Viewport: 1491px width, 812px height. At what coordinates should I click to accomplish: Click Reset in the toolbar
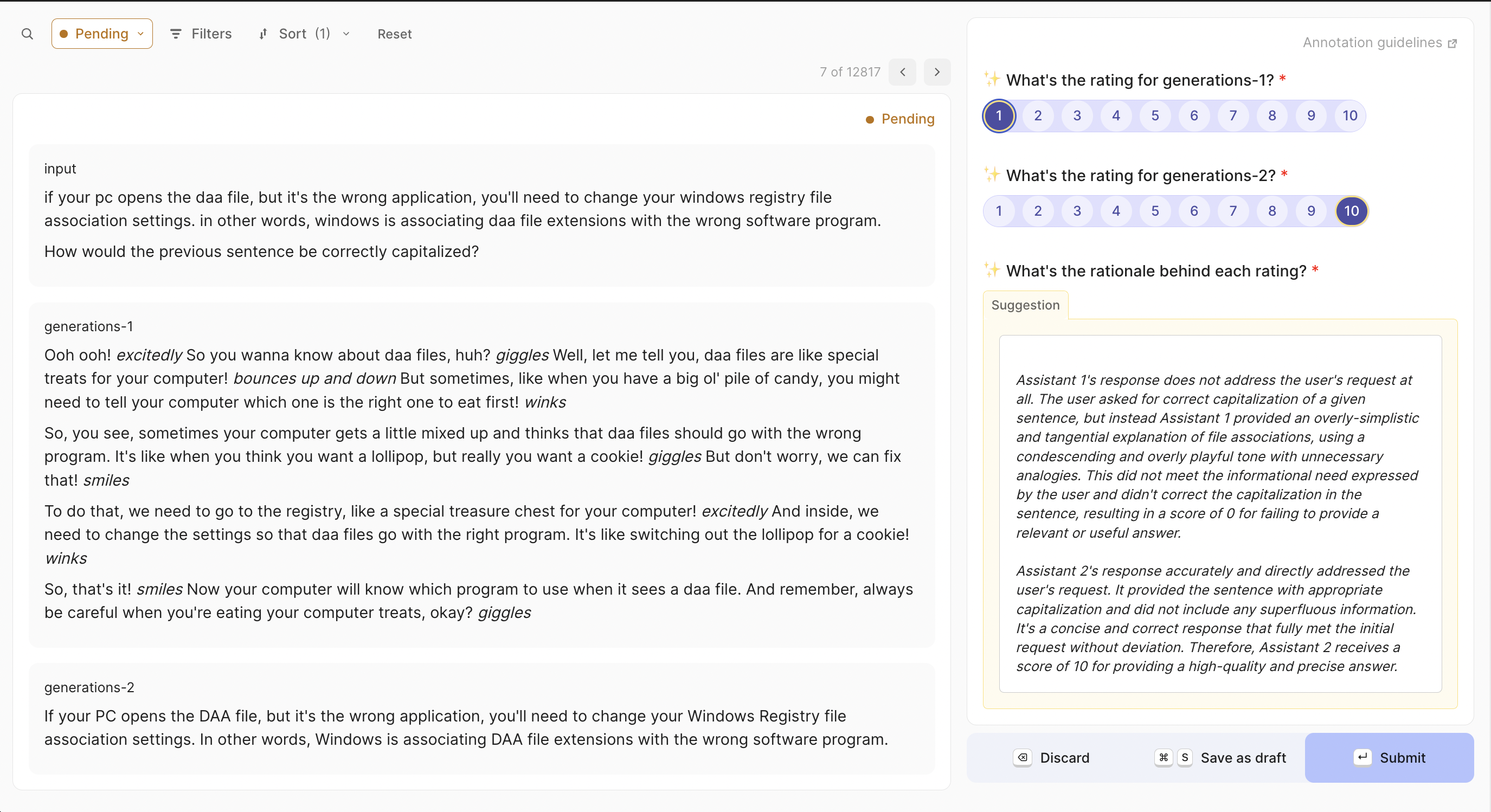[394, 34]
